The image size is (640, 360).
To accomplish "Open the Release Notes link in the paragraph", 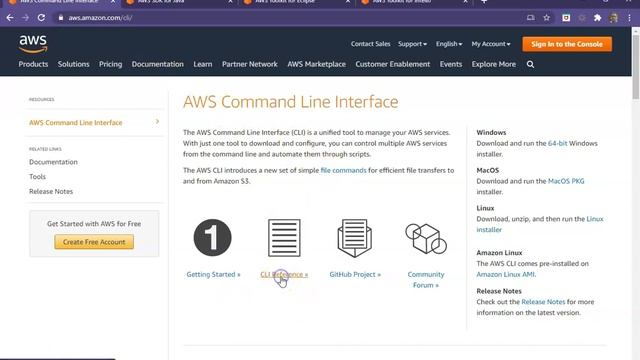I will (x=543, y=302).
